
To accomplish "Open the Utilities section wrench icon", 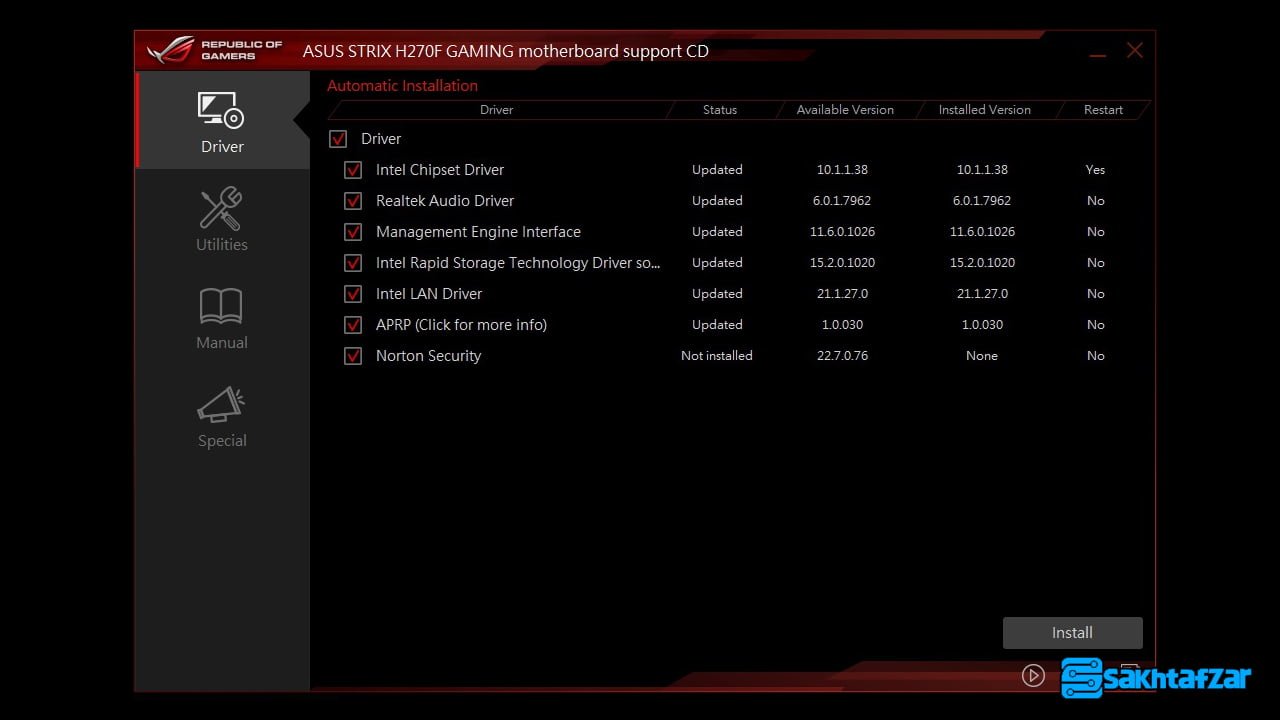I will tap(221, 209).
